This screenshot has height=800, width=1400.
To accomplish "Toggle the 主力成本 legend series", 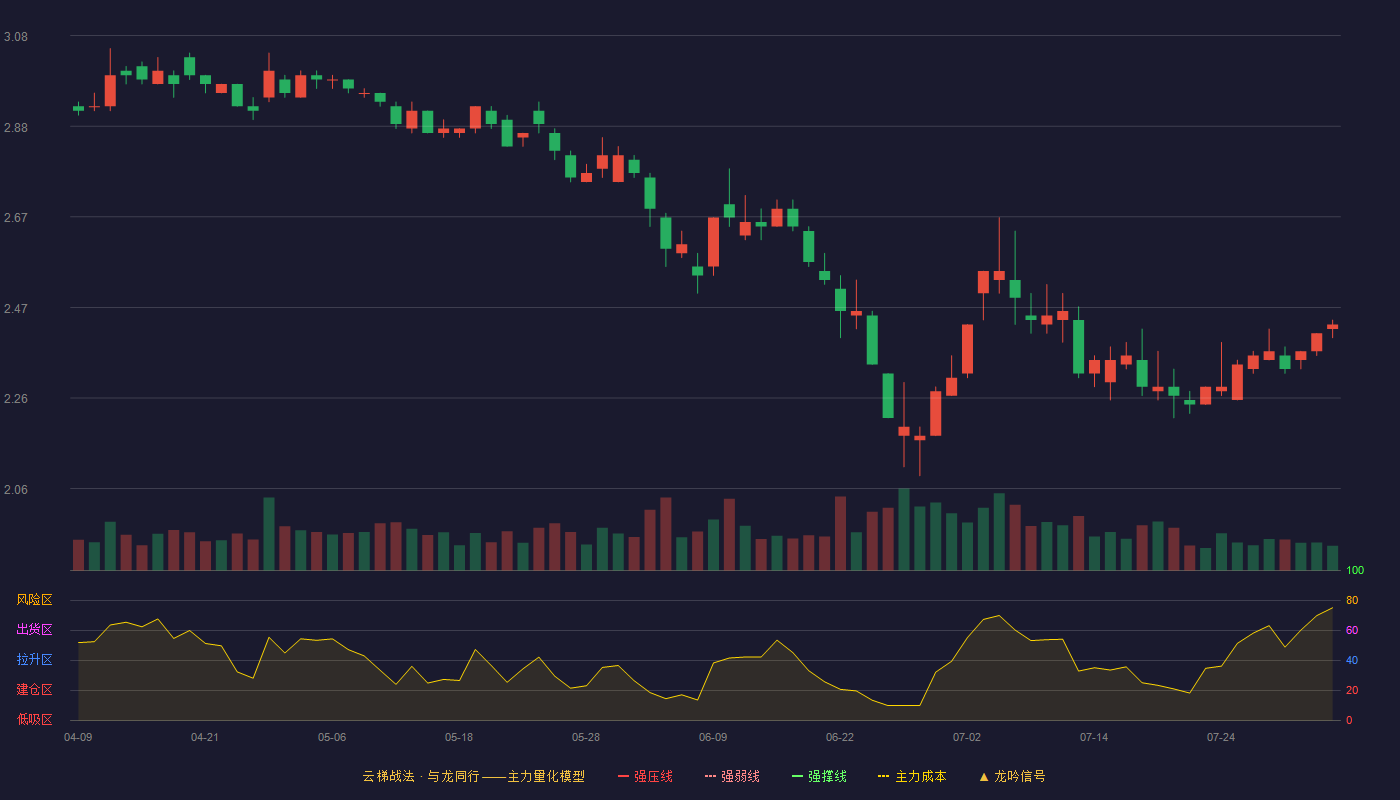I will pos(912,776).
